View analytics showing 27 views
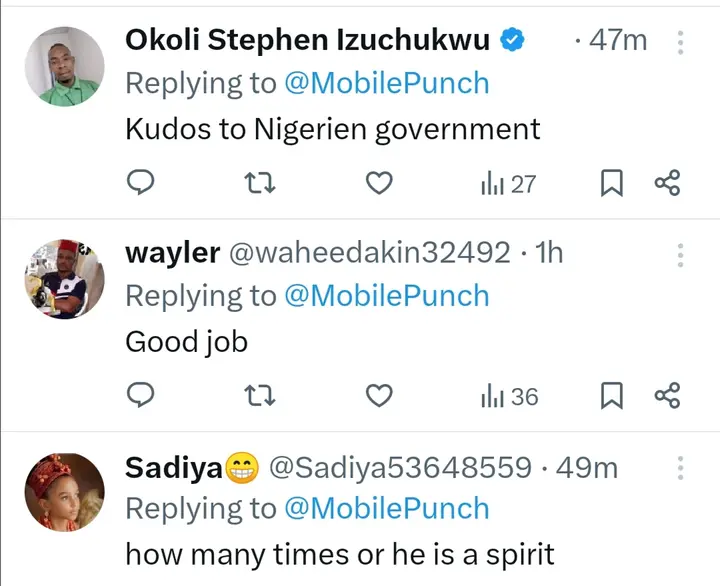 pos(508,183)
